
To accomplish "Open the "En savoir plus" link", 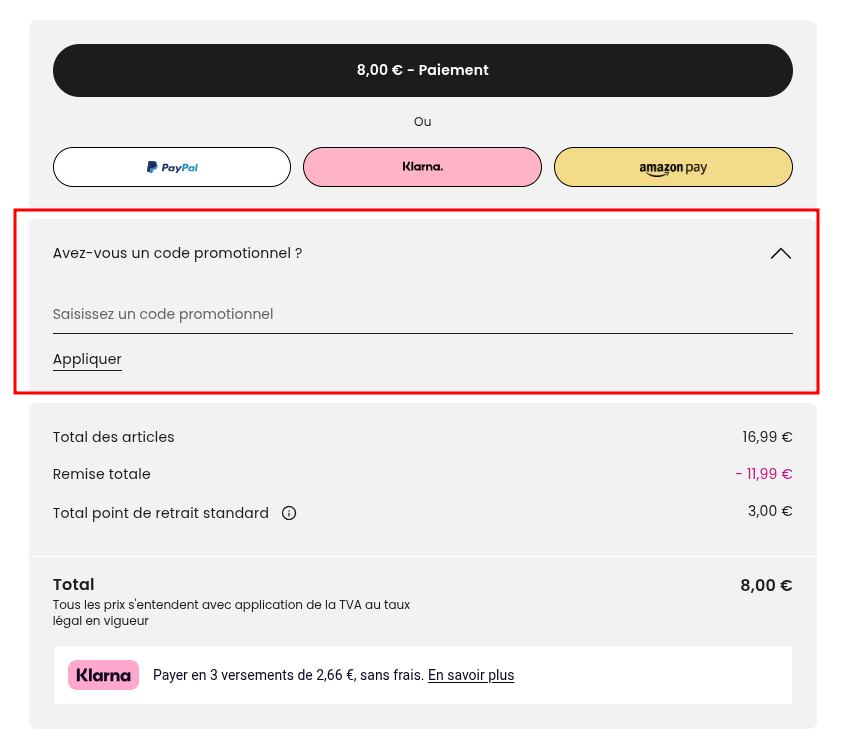I will (x=471, y=675).
